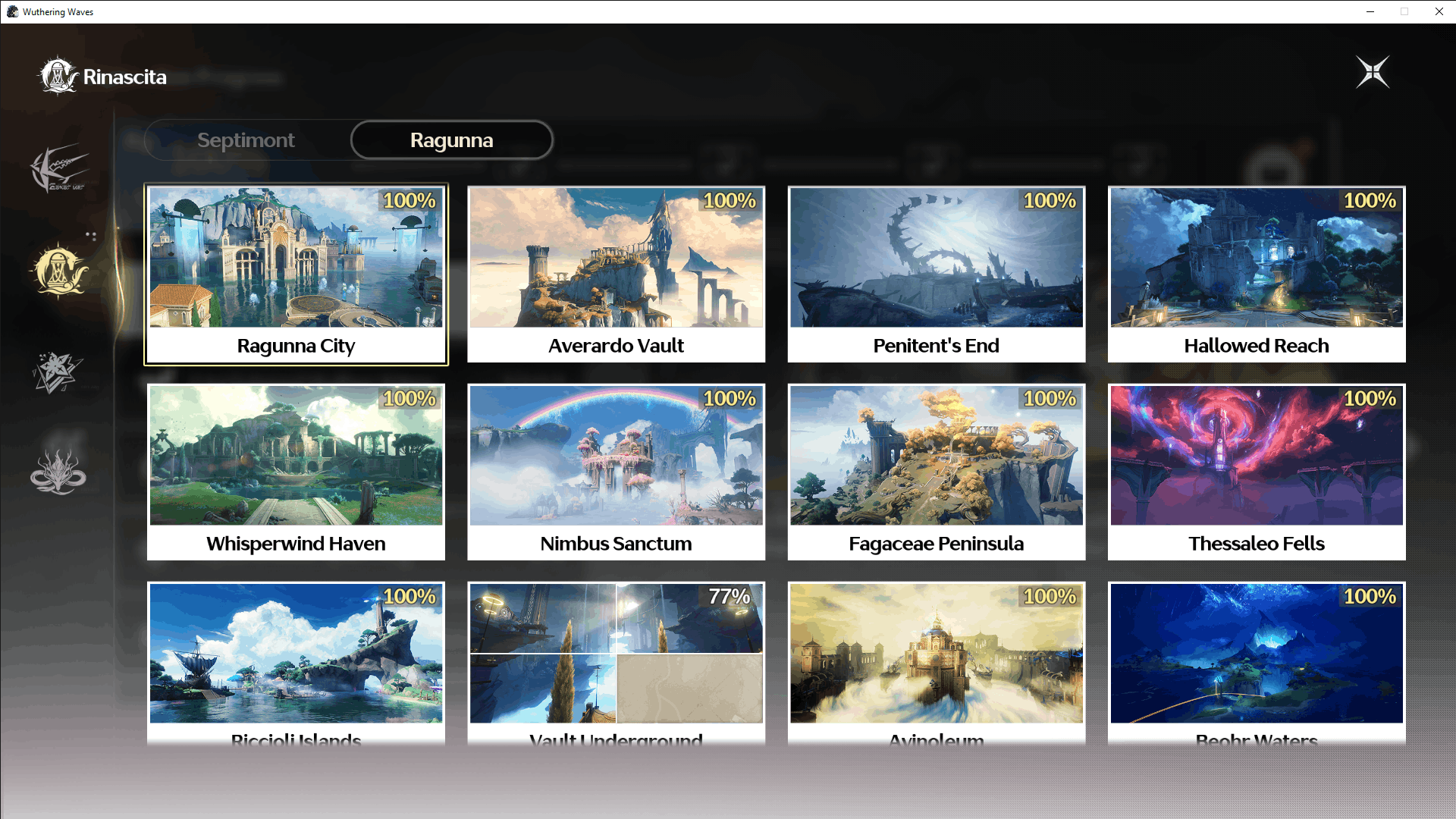Select the star-shaped emblem in the sidebar
The image size is (1456, 819).
coord(58,372)
